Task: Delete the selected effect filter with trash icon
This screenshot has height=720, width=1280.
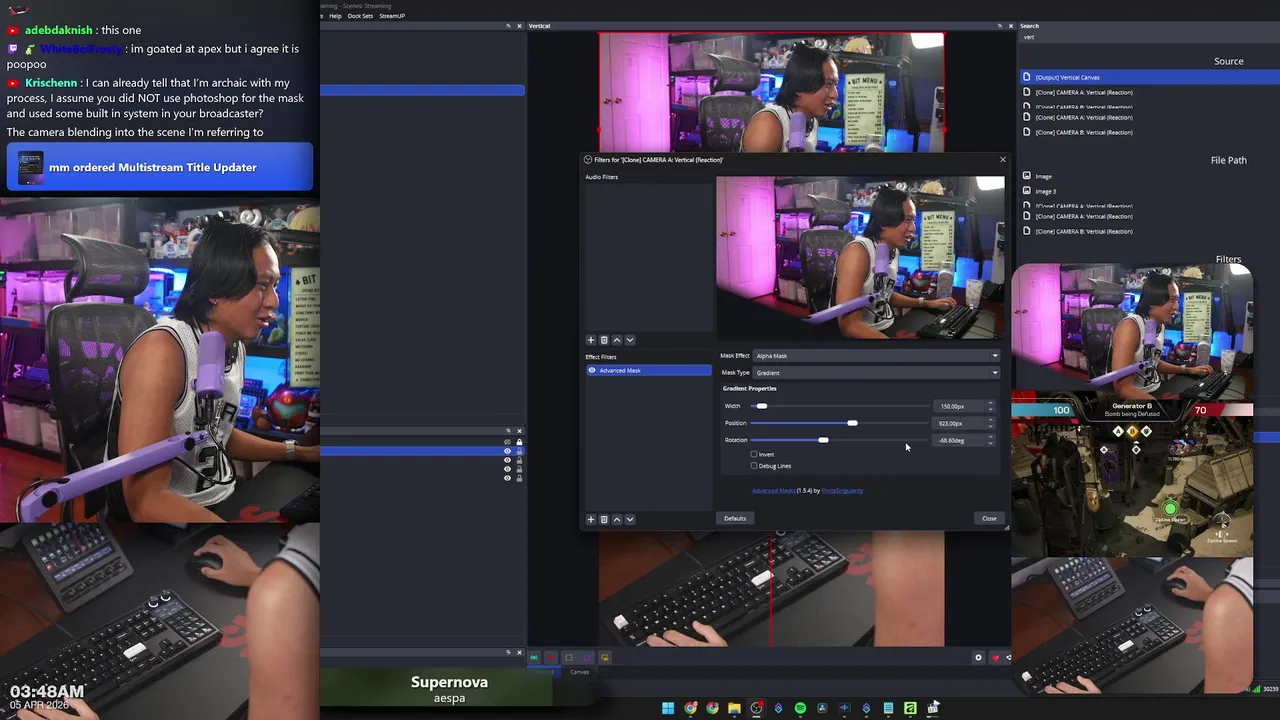Action: [603, 519]
